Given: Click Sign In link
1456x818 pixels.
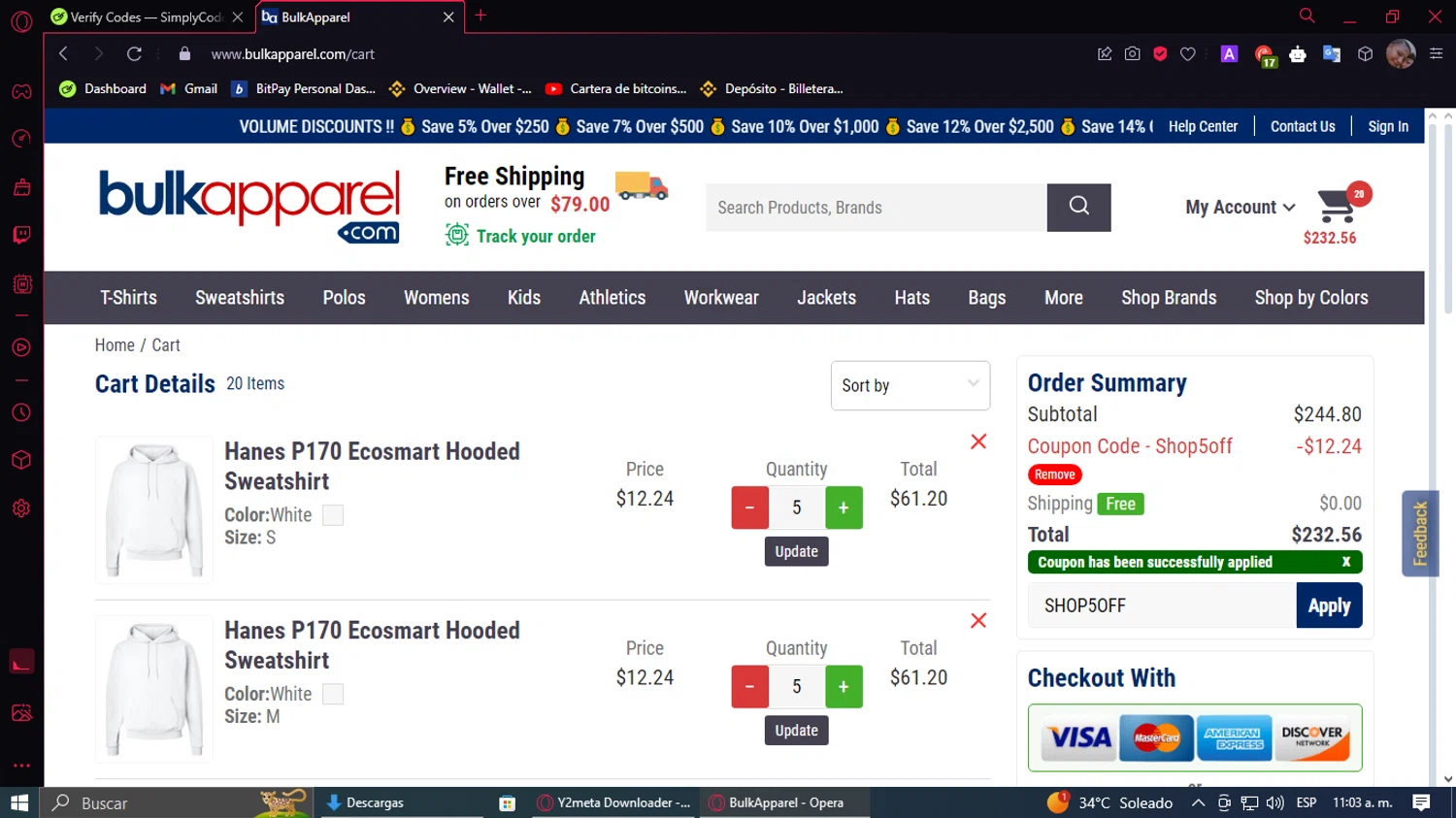Looking at the screenshot, I should coord(1388,126).
